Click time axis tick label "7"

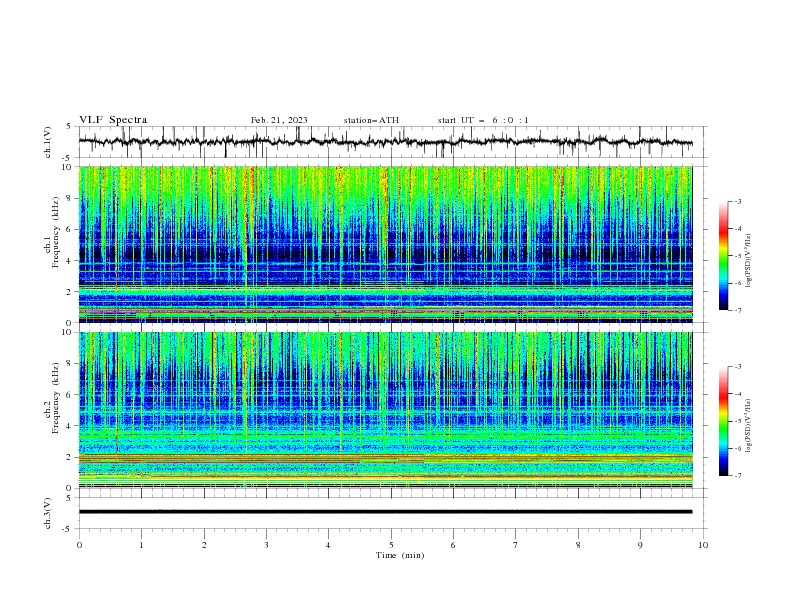[x=516, y=545]
